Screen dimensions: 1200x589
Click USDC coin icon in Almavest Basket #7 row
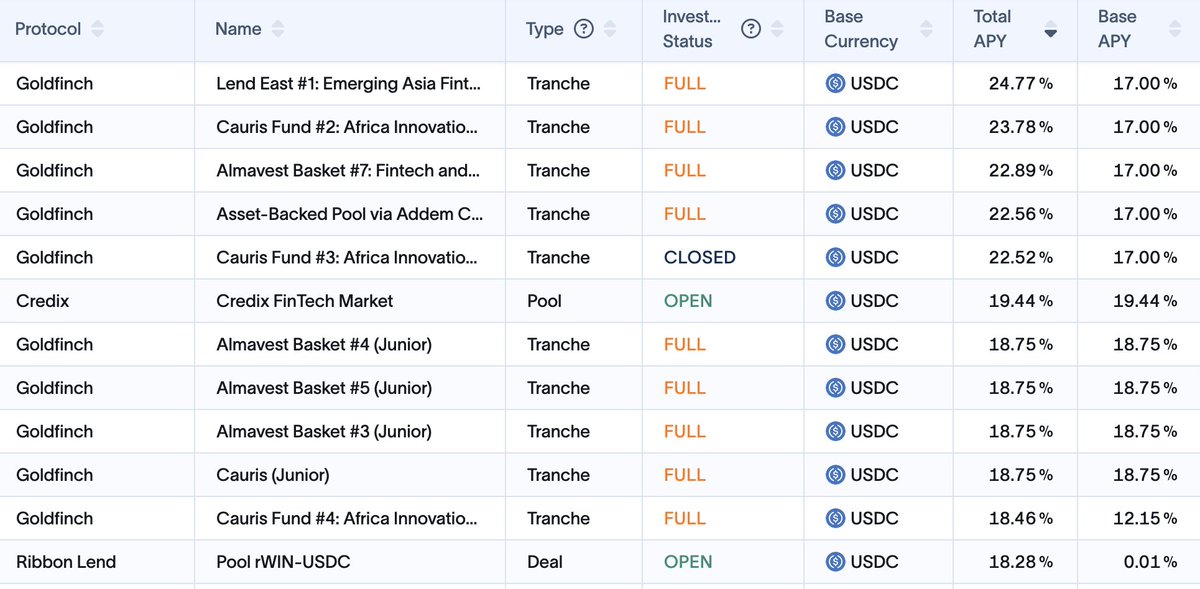coord(835,171)
